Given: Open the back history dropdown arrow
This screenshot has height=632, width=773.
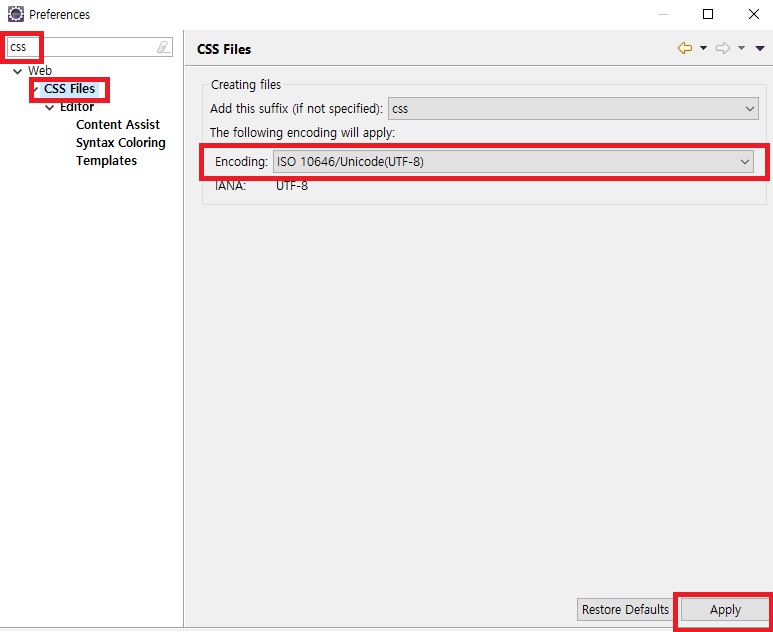Looking at the screenshot, I should click(x=703, y=48).
